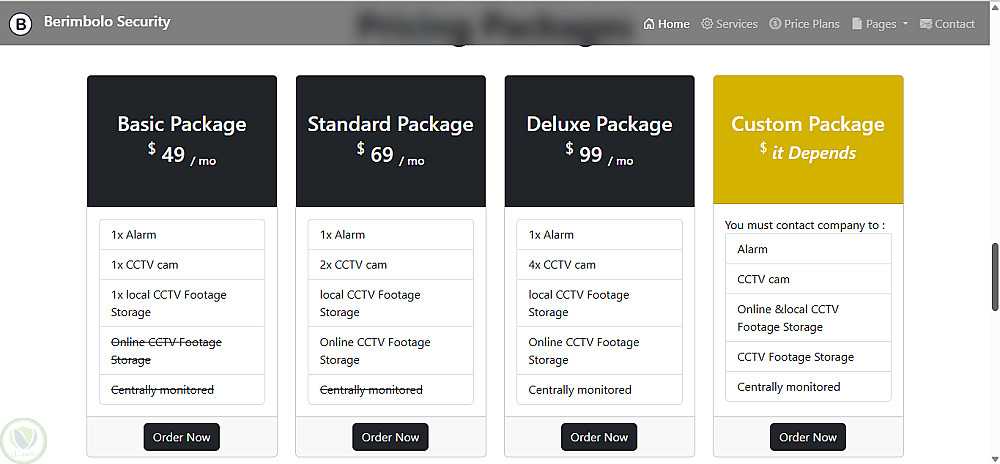Order the Custom Package now
Screen dimensions: 1000x464
point(808,437)
